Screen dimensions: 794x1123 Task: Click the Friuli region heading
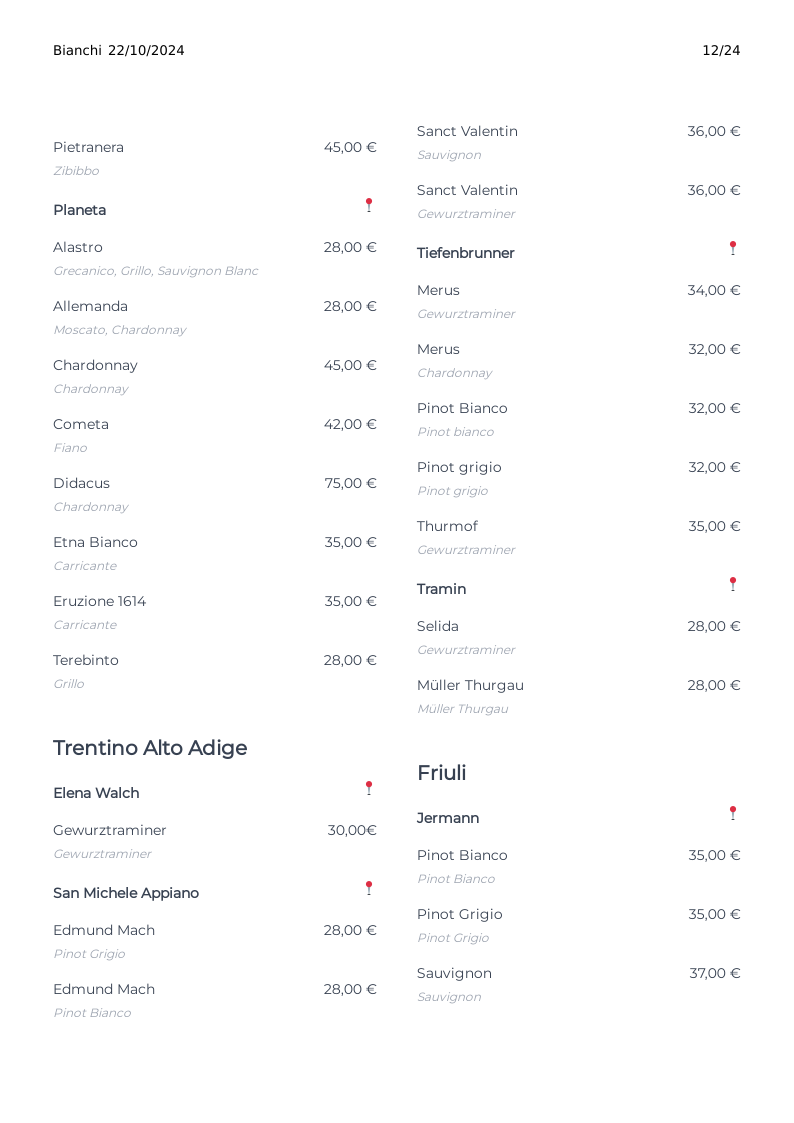[x=442, y=773]
